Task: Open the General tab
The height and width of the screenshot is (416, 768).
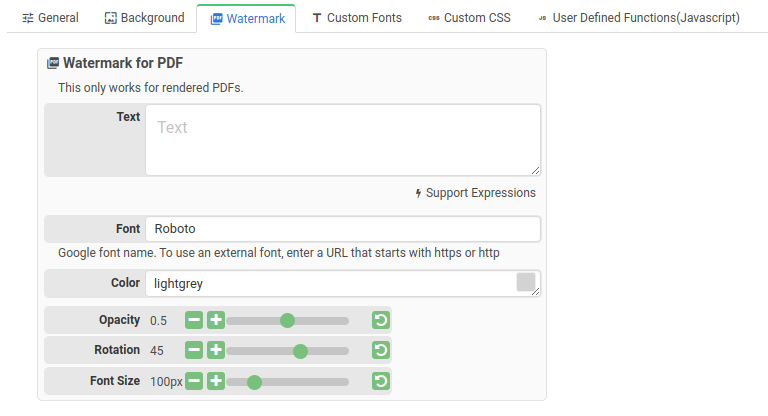Action: [x=50, y=18]
